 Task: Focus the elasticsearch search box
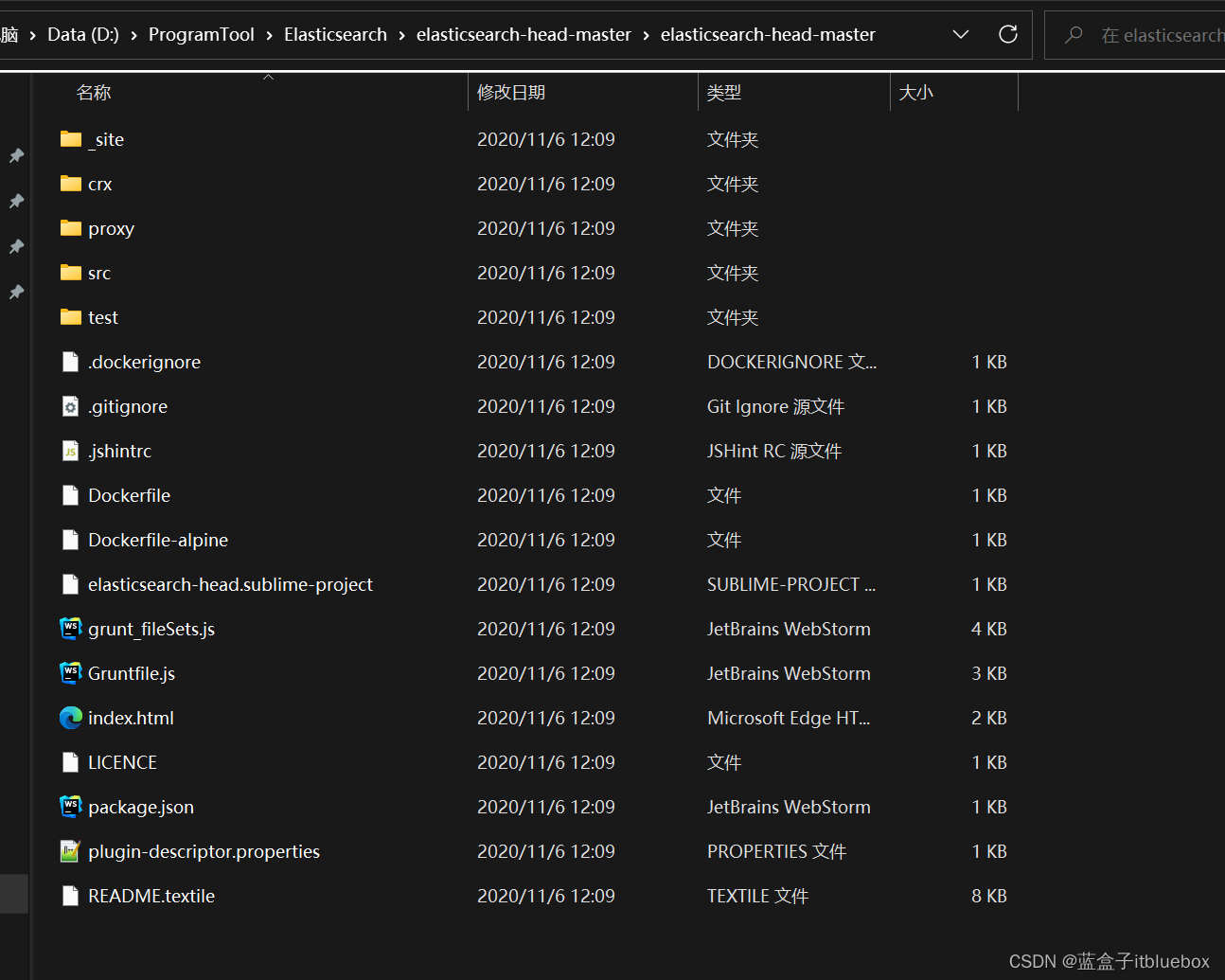1160,35
